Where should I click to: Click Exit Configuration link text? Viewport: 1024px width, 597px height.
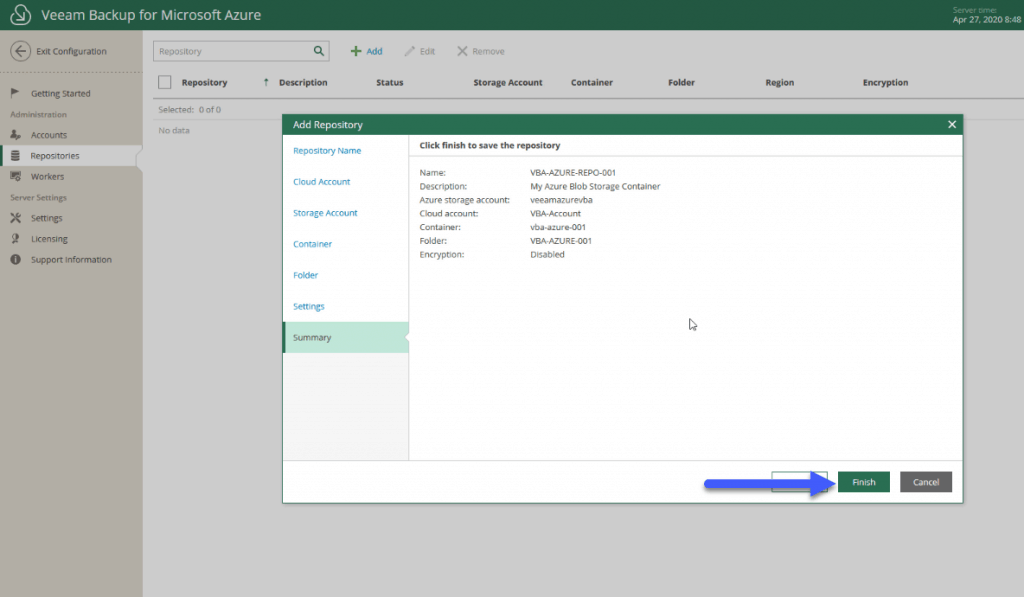[71, 51]
